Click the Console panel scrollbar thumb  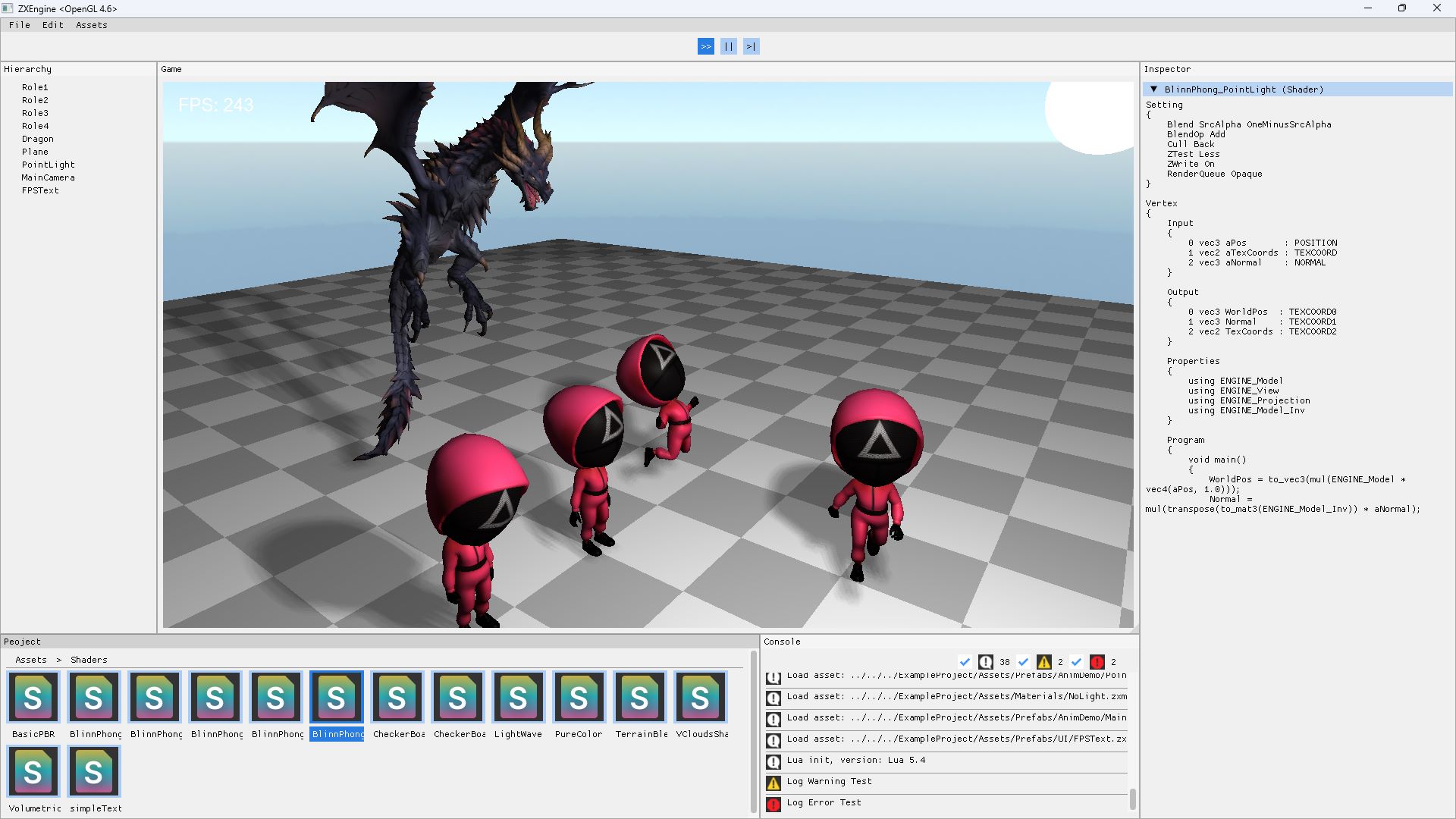(x=1132, y=799)
